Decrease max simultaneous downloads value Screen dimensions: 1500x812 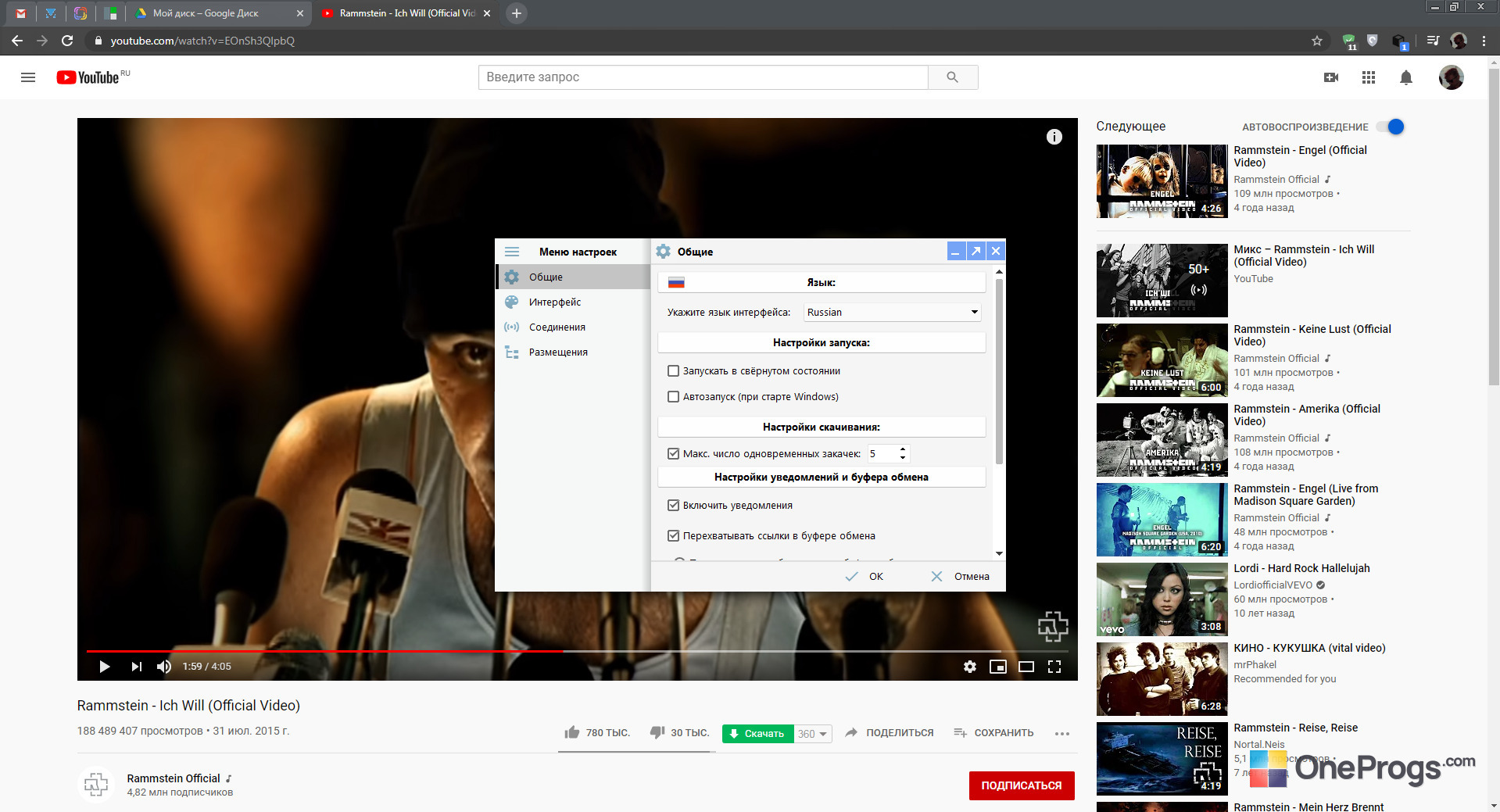[903, 458]
